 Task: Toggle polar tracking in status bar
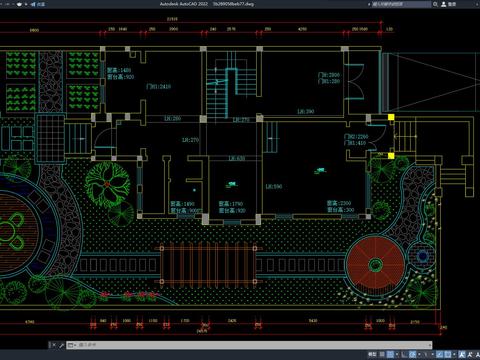tap(413, 354)
